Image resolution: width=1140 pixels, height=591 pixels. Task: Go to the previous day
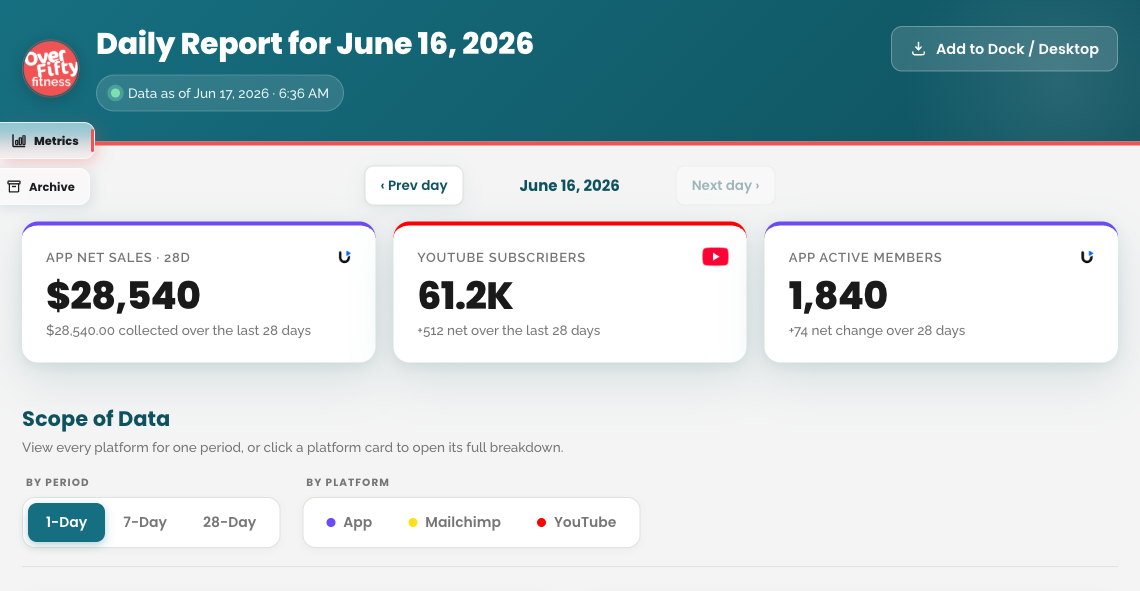click(x=414, y=185)
